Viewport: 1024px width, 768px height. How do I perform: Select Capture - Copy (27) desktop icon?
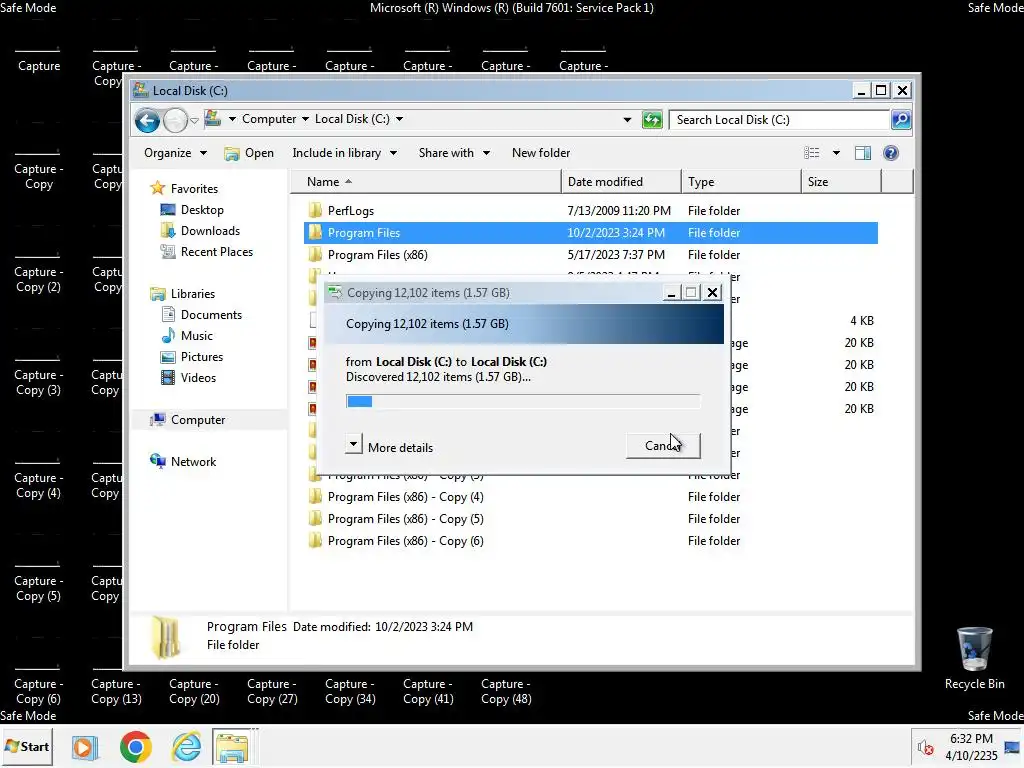272,691
